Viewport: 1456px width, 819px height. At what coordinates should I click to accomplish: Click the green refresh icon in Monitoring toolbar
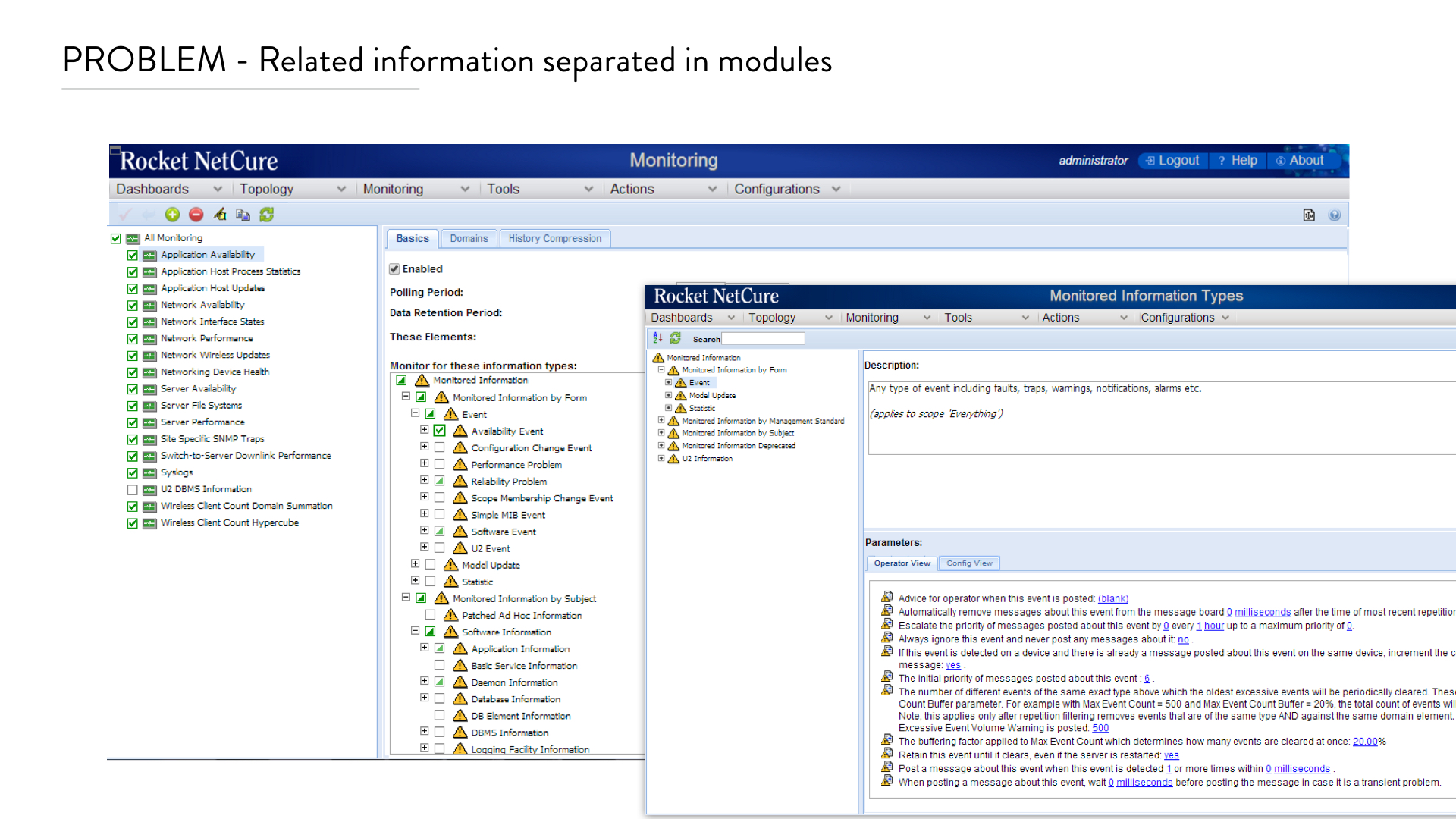tap(266, 215)
